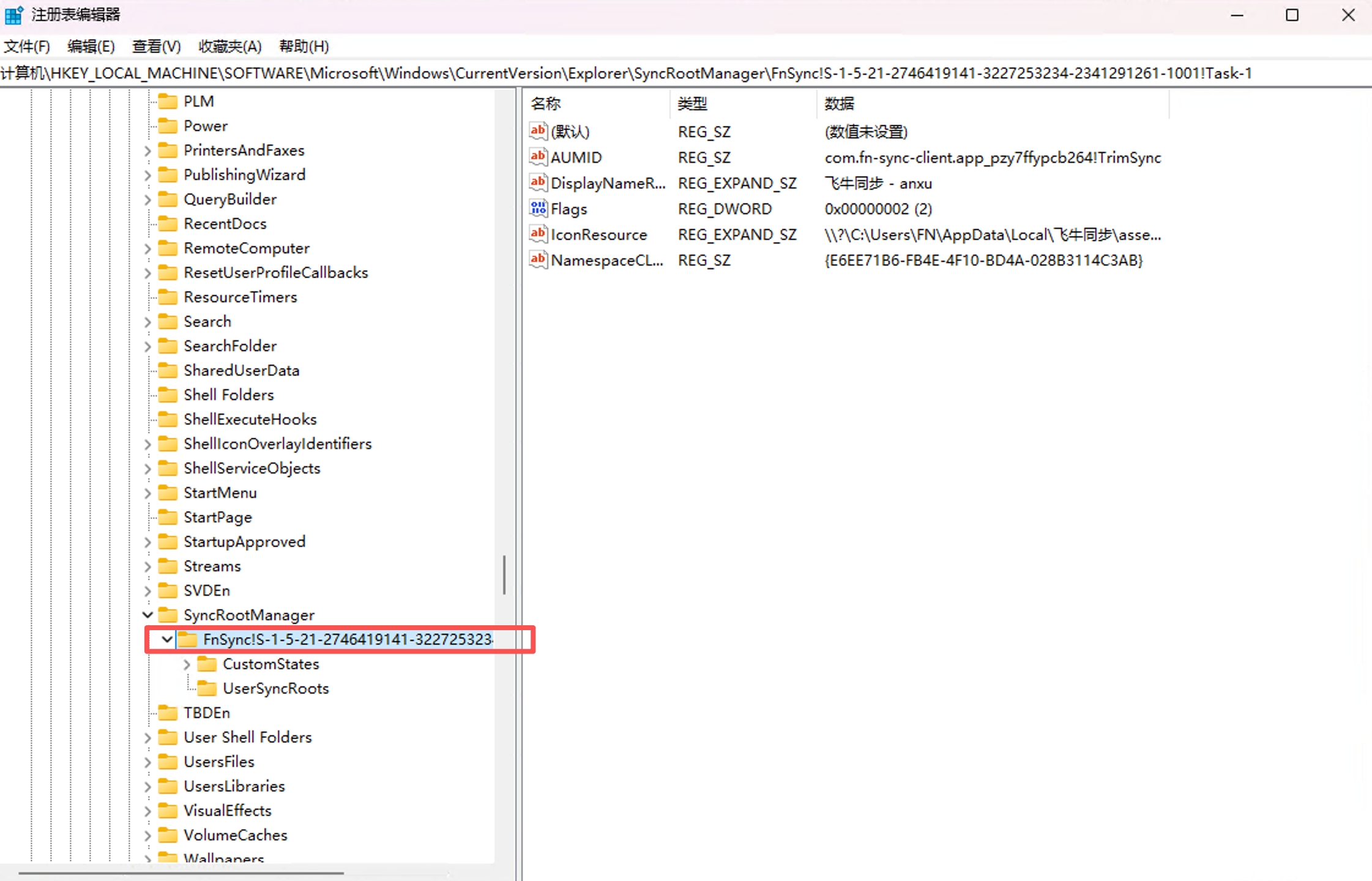This screenshot has width=1372, height=881.
Task: Open the 收藏夹(A) favorites menu
Action: pyautogui.click(x=230, y=46)
